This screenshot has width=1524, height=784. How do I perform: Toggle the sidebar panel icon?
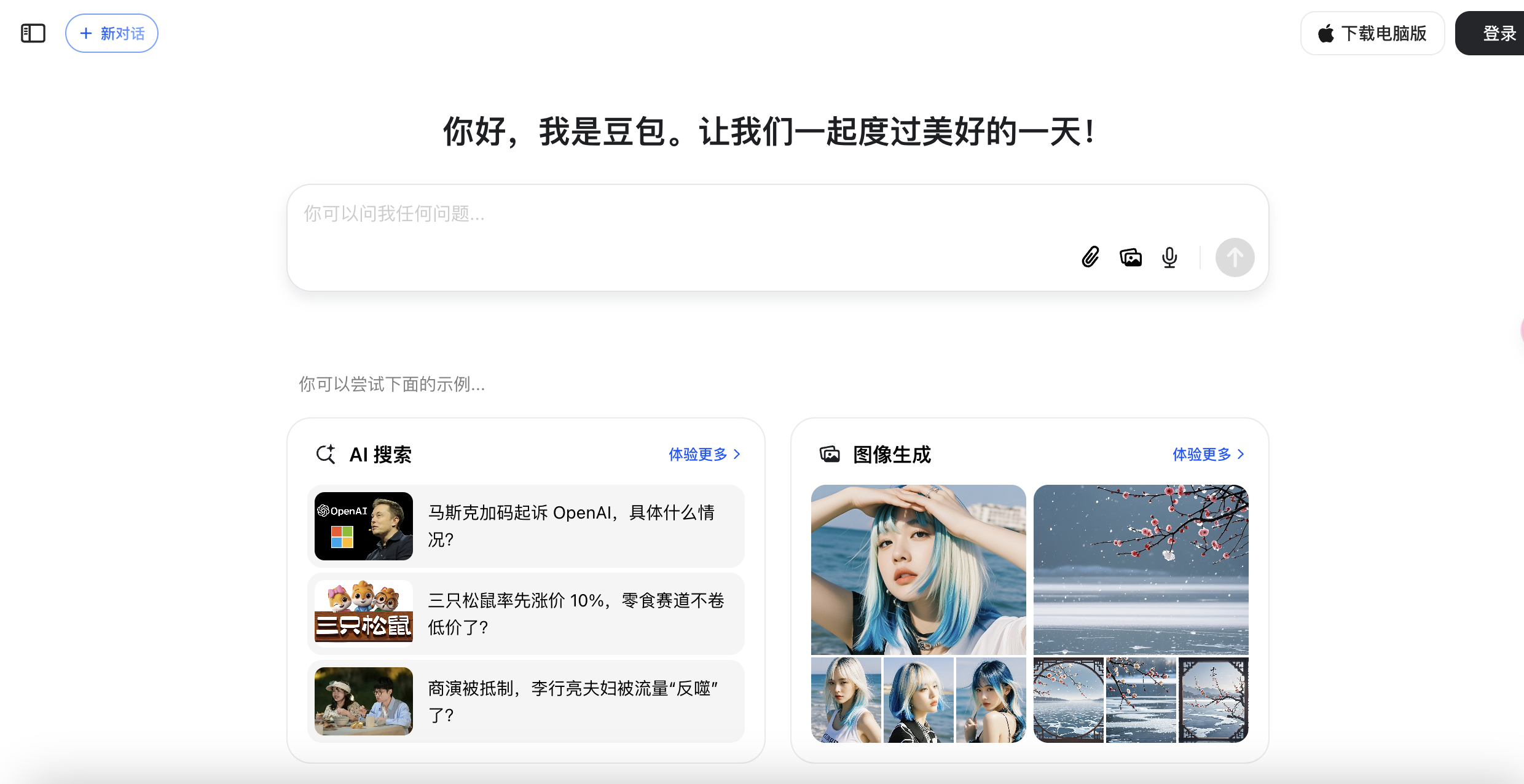click(x=33, y=33)
